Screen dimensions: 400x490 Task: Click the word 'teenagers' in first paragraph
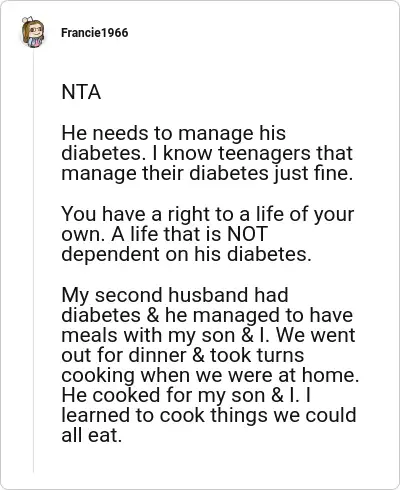click(265, 154)
